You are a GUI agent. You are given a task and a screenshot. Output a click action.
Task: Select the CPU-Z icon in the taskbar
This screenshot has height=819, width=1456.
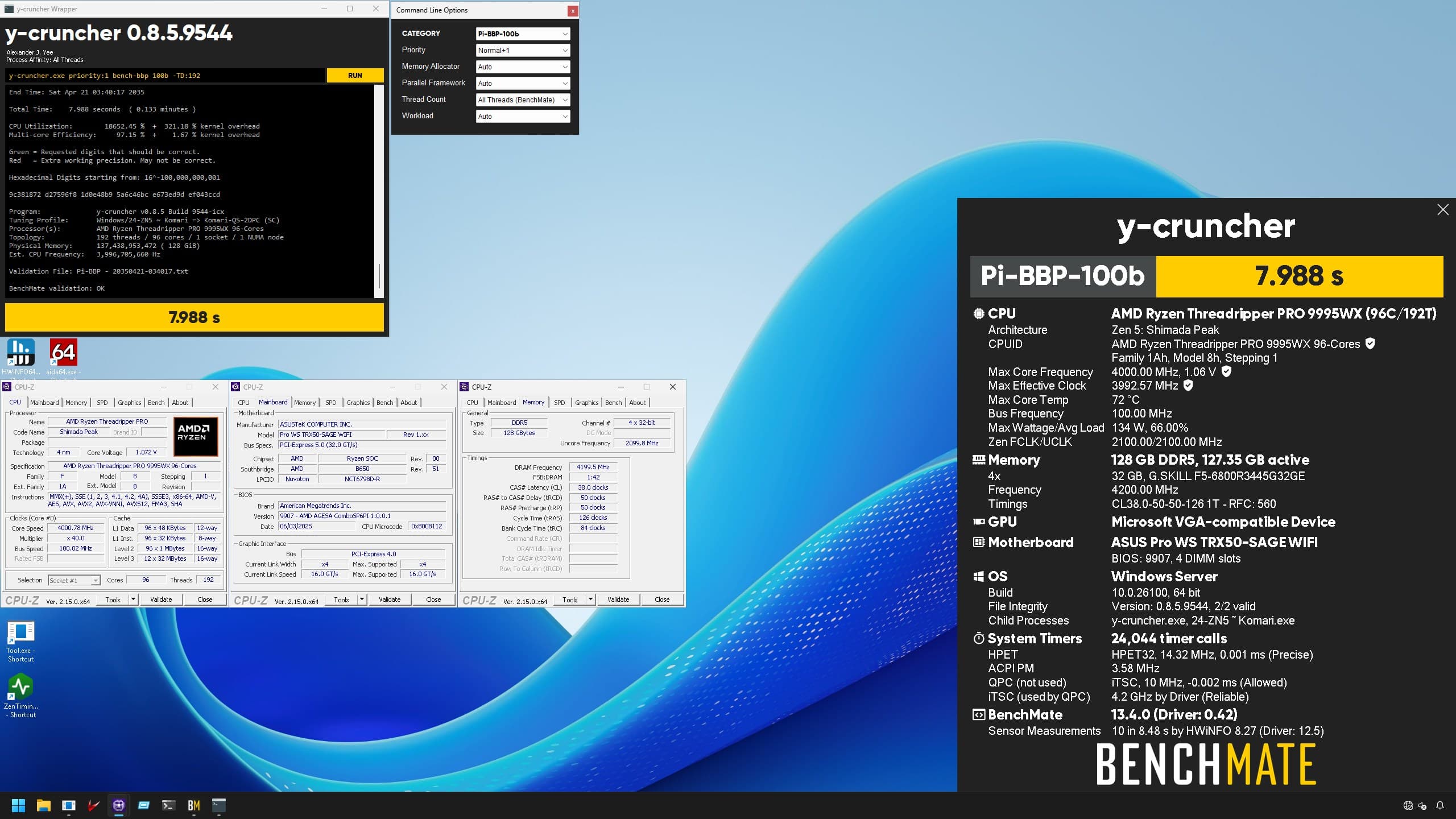pos(118,805)
